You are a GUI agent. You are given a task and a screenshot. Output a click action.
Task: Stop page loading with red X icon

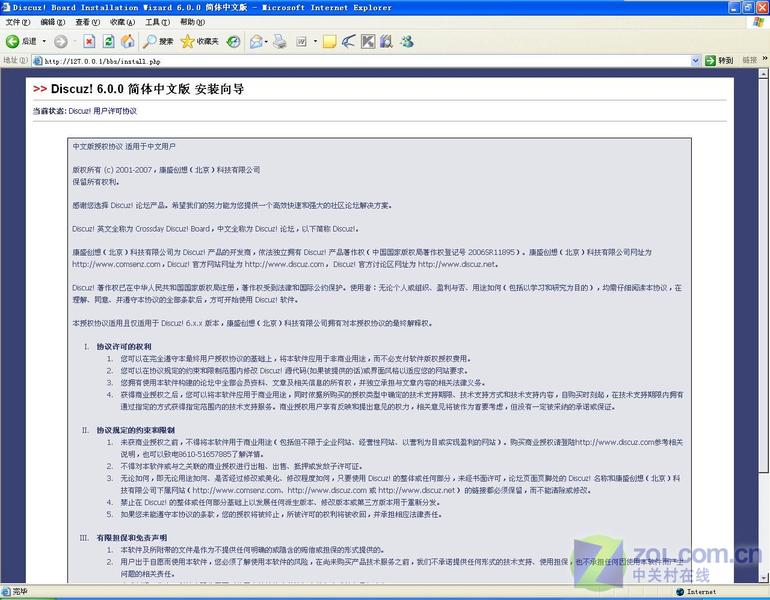(x=89, y=41)
